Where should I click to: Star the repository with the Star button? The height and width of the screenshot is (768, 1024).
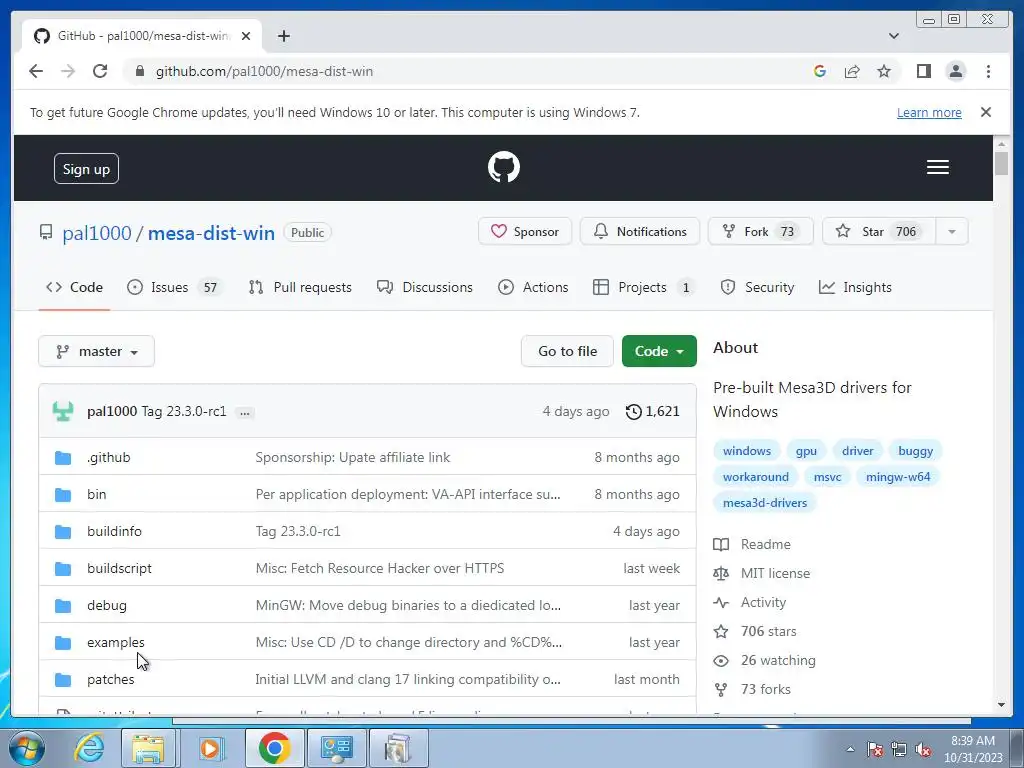[879, 232]
